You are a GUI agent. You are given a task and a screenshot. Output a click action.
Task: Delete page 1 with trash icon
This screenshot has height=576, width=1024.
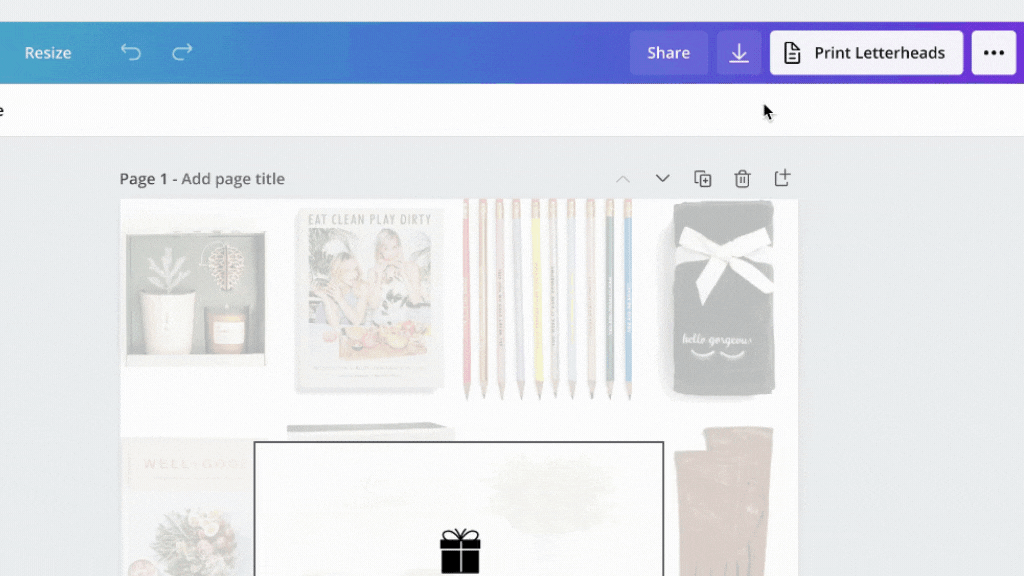742,178
